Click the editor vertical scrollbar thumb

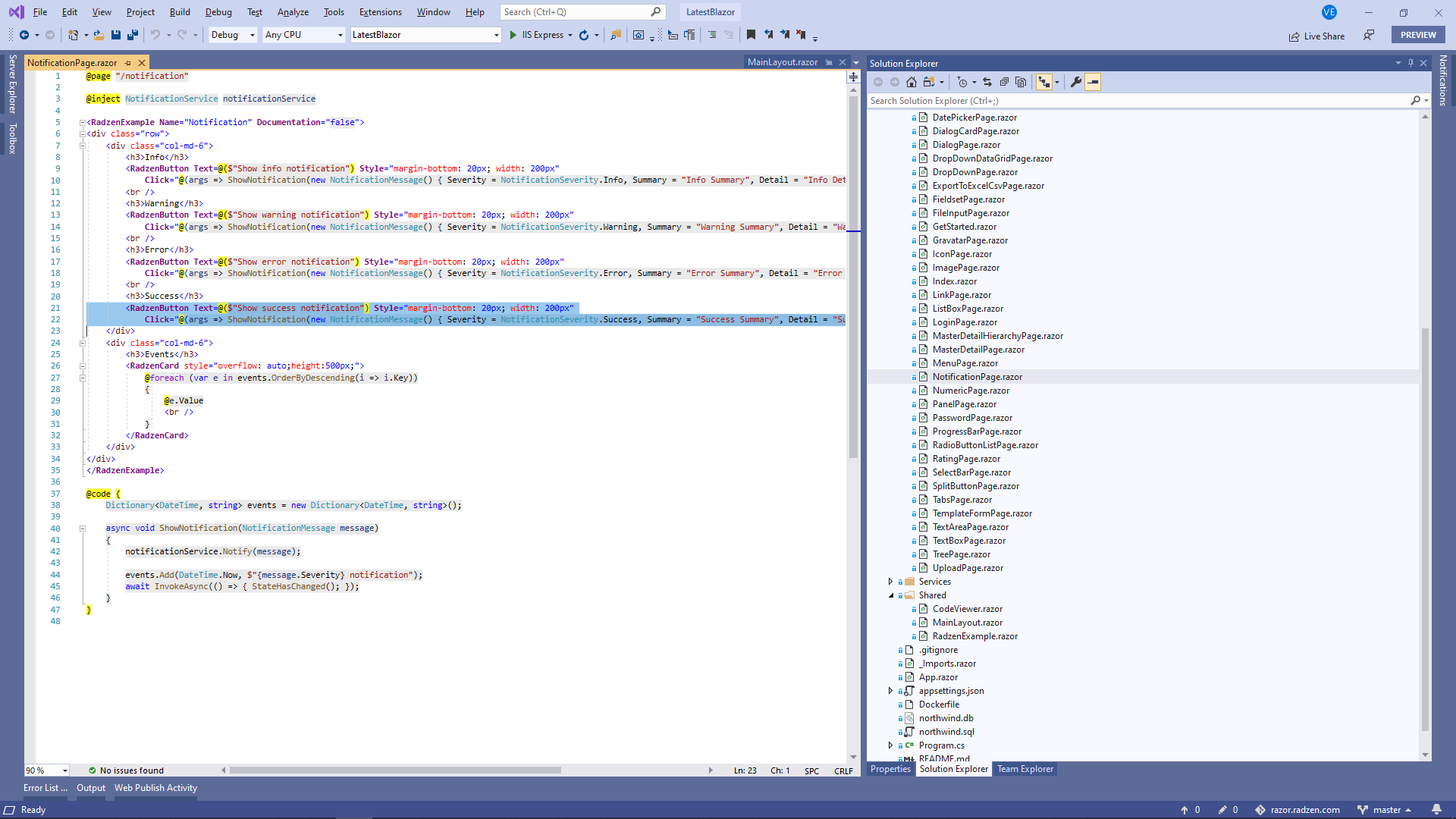853,278
